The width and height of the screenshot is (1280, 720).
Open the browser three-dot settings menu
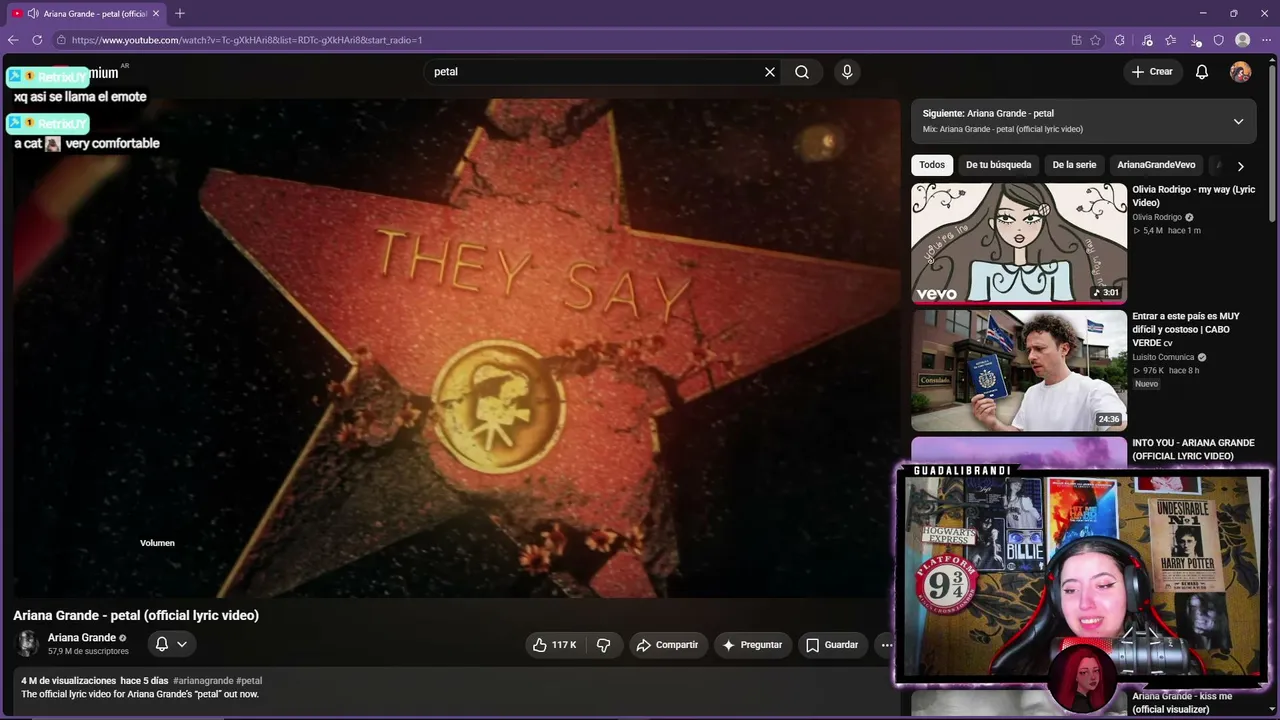[x=1267, y=40]
